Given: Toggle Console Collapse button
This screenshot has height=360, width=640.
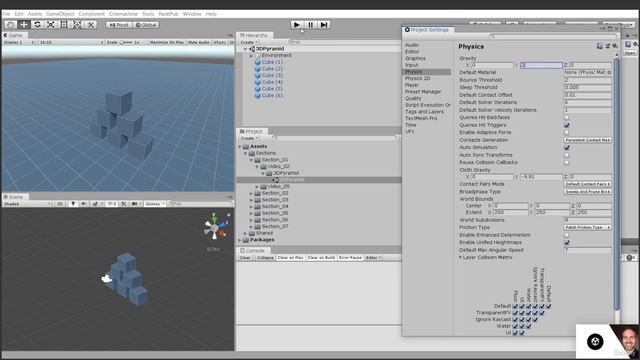Looking at the screenshot, I should pos(265,258).
